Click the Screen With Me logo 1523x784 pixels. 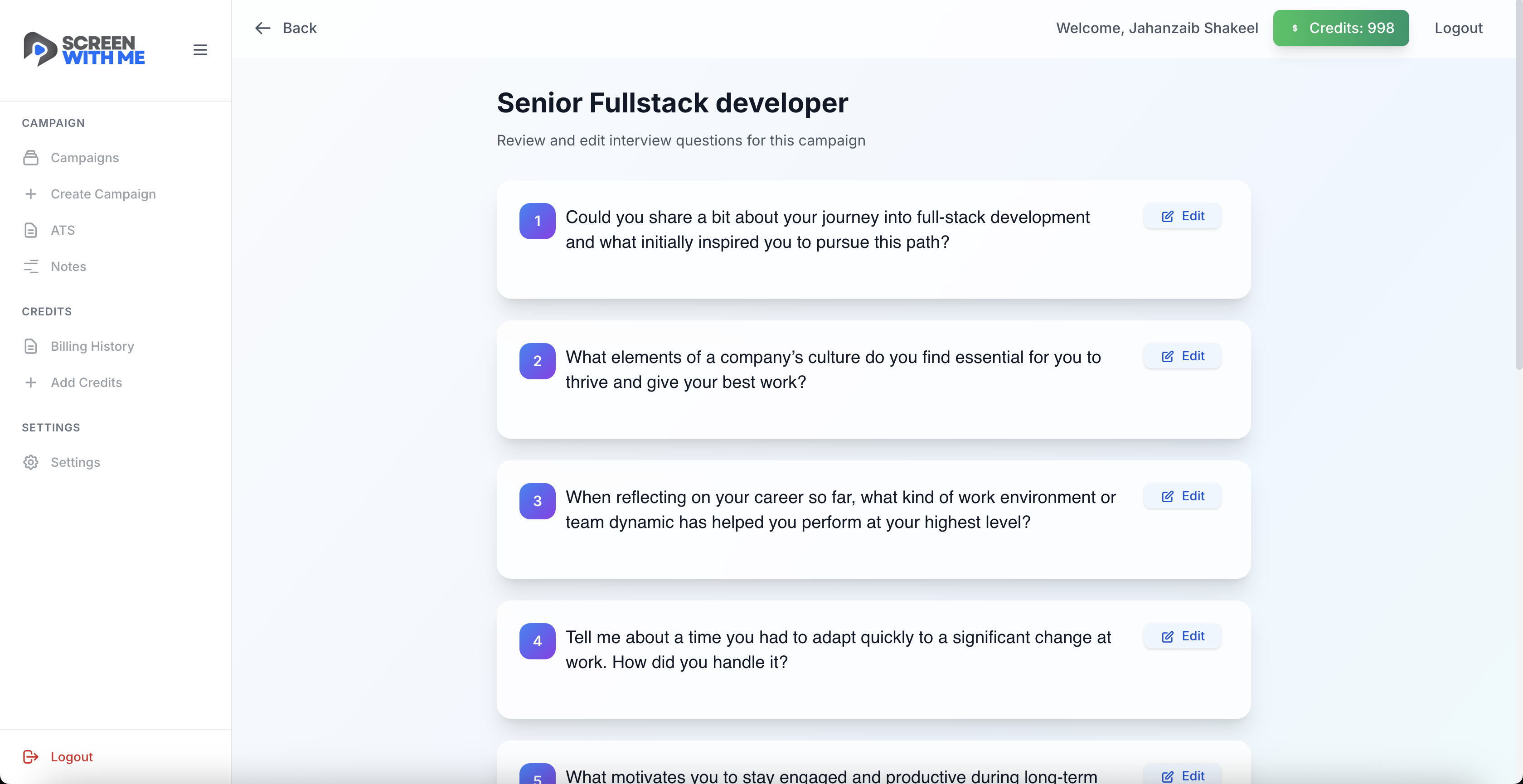(83, 50)
